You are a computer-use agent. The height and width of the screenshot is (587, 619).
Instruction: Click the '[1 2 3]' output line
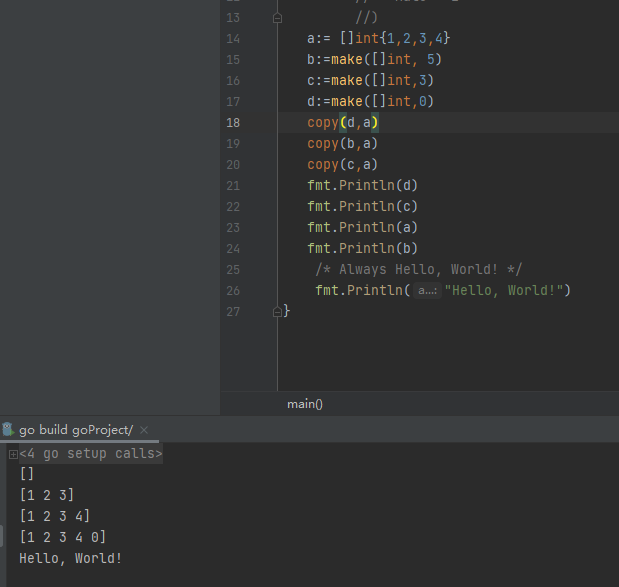tap(47, 495)
